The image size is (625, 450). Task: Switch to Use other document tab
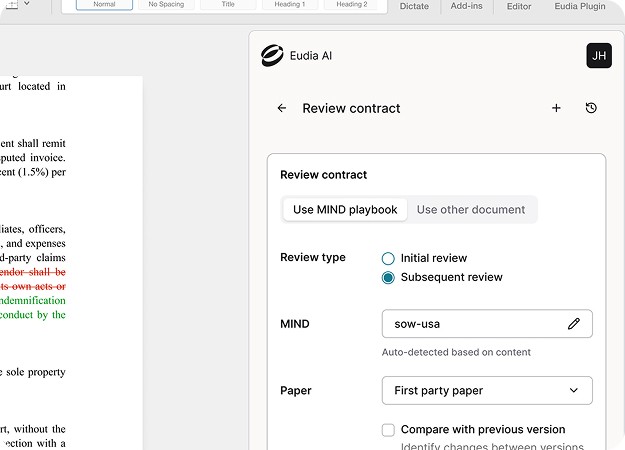(471, 210)
